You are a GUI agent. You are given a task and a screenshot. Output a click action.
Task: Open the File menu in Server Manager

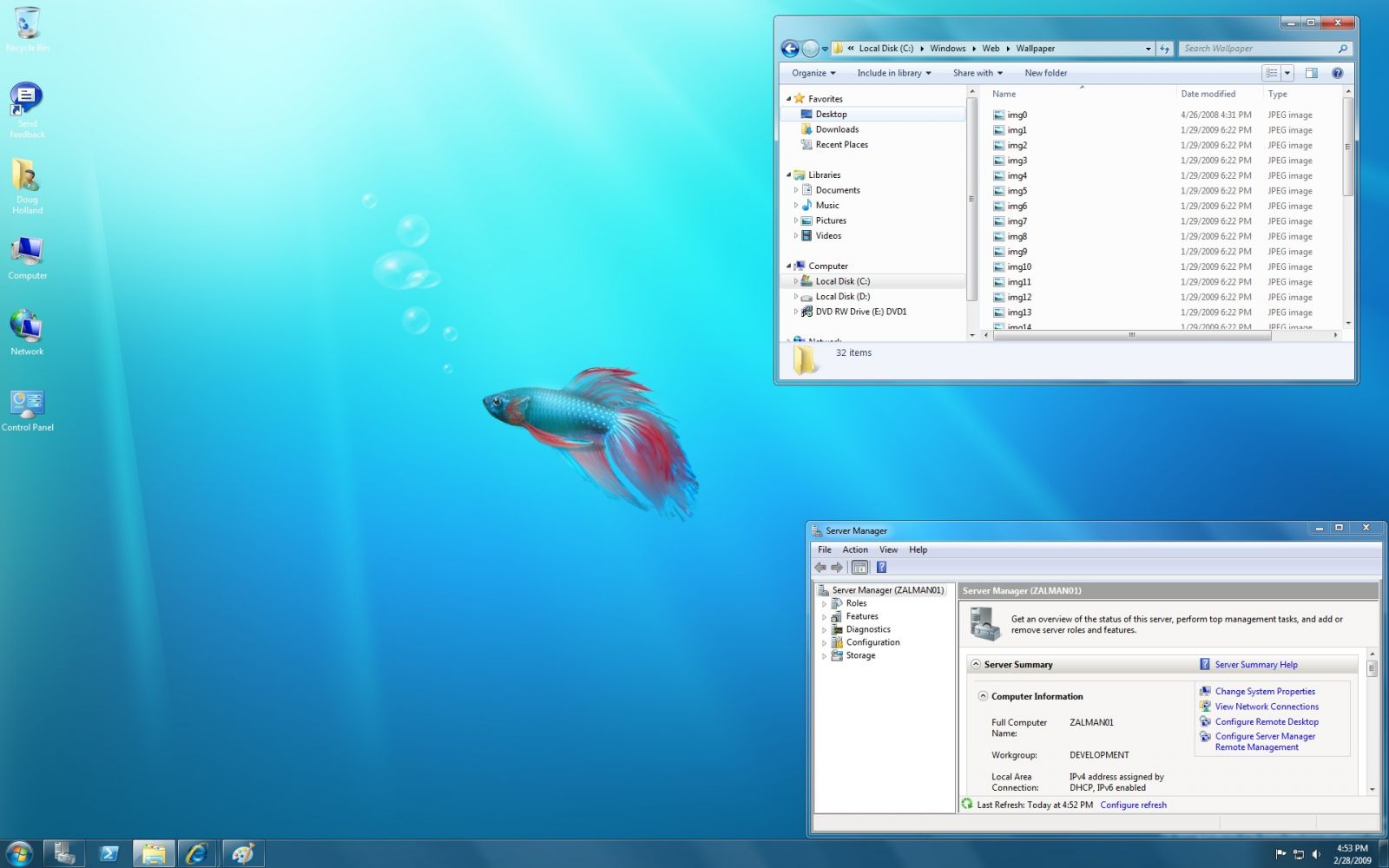(825, 549)
